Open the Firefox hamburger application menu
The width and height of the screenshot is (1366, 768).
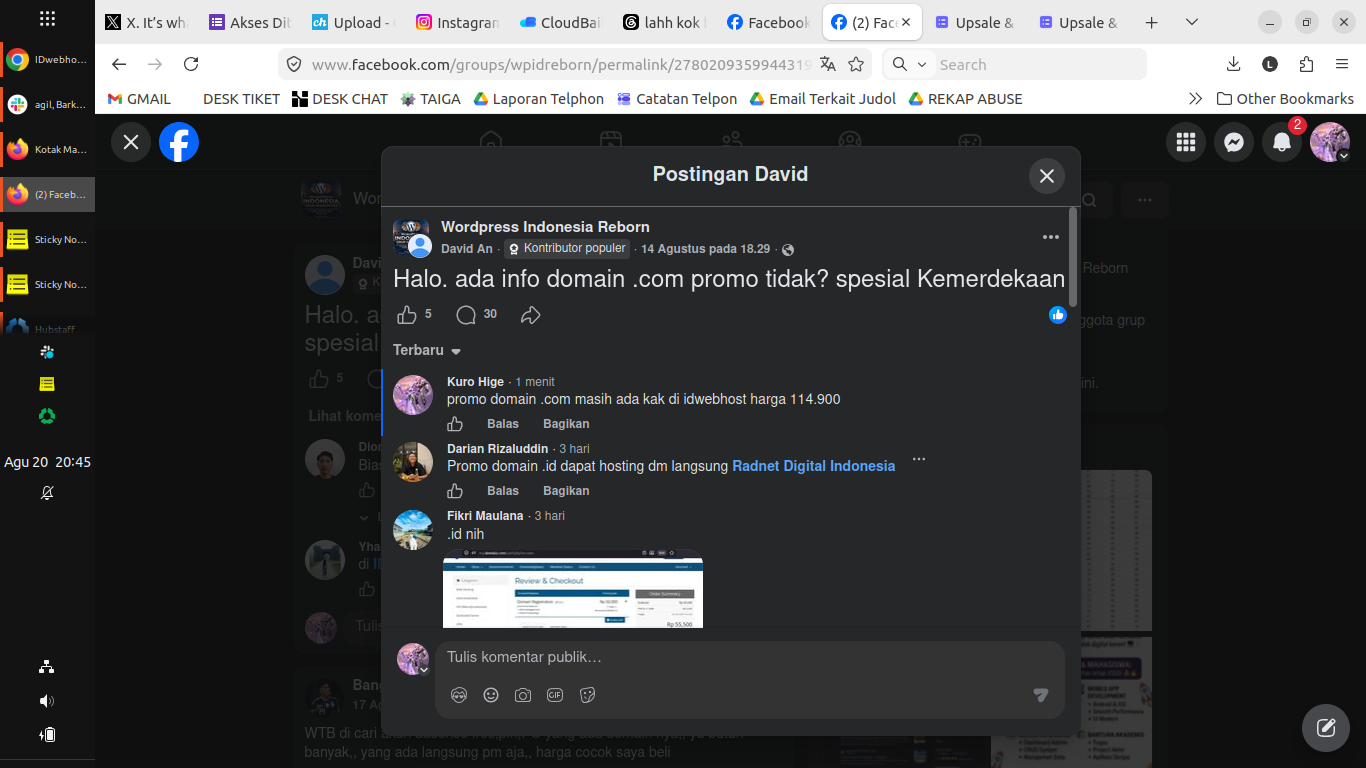point(1342,64)
